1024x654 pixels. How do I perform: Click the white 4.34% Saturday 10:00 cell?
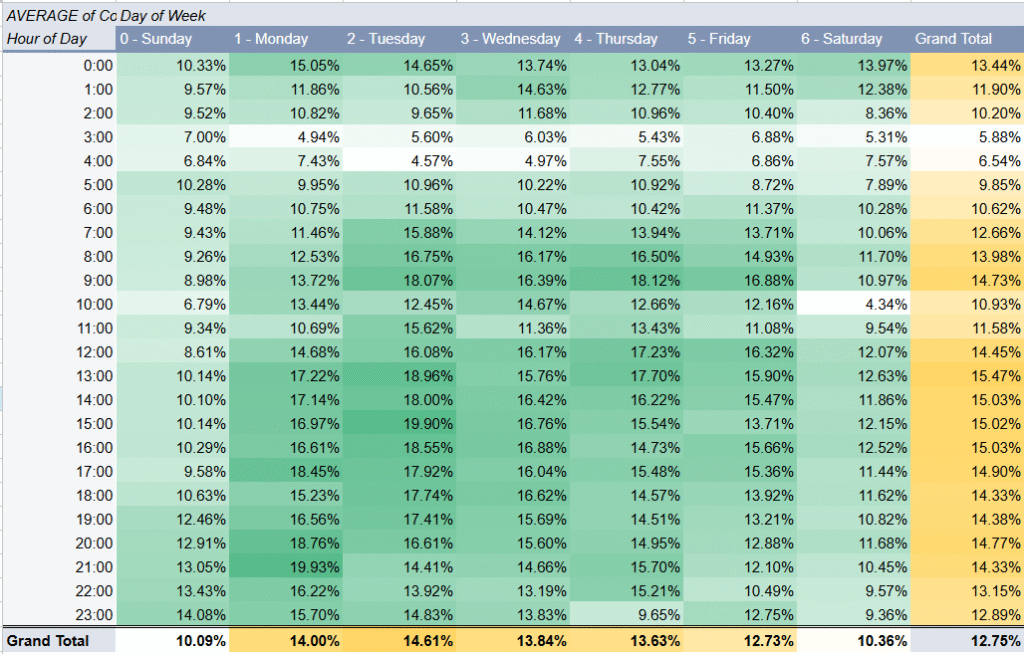click(x=855, y=303)
